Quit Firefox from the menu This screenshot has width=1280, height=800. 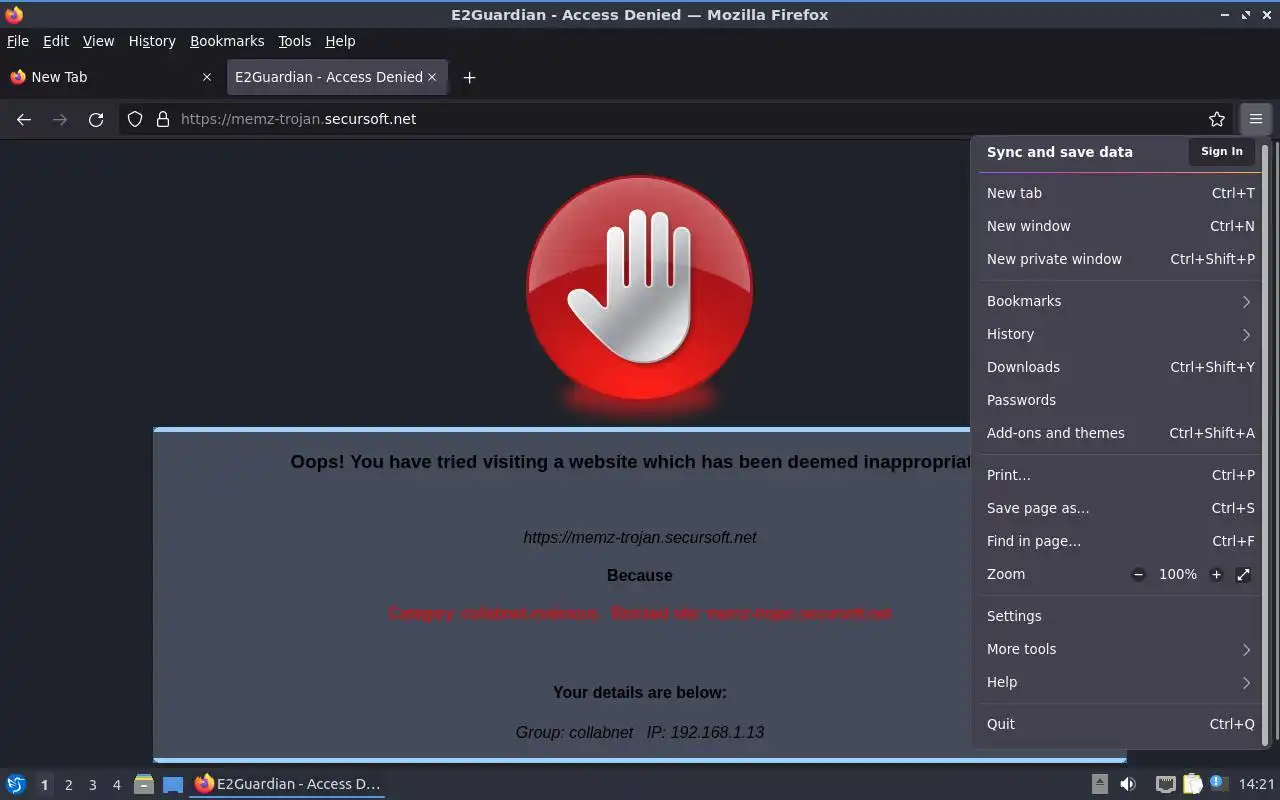click(x=1120, y=724)
